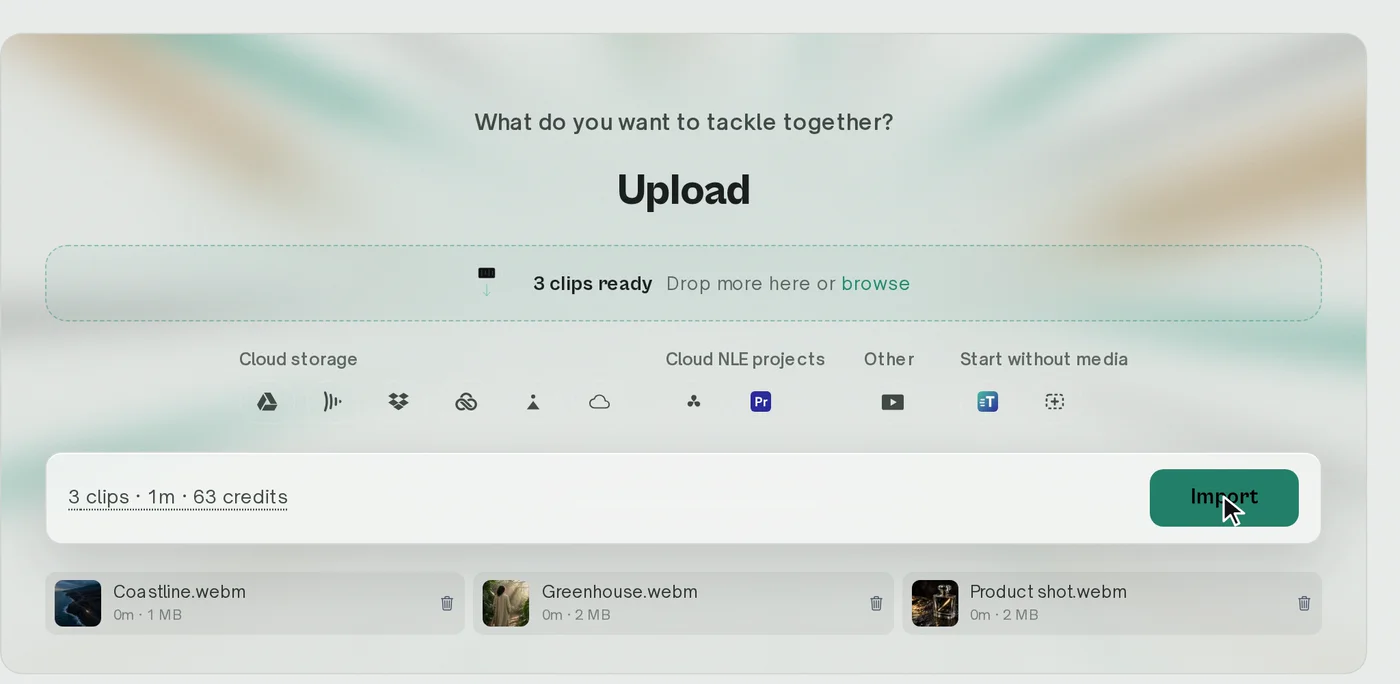Image resolution: width=1400 pixels, height=684 pixels.
Task: Open the Frame.io audio-wave icon source
Action: (333, 402)
